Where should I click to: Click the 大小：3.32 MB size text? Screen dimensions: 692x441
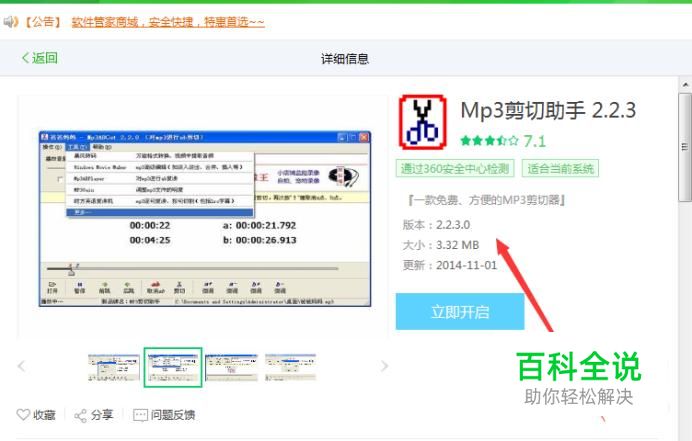coord(440,245)
